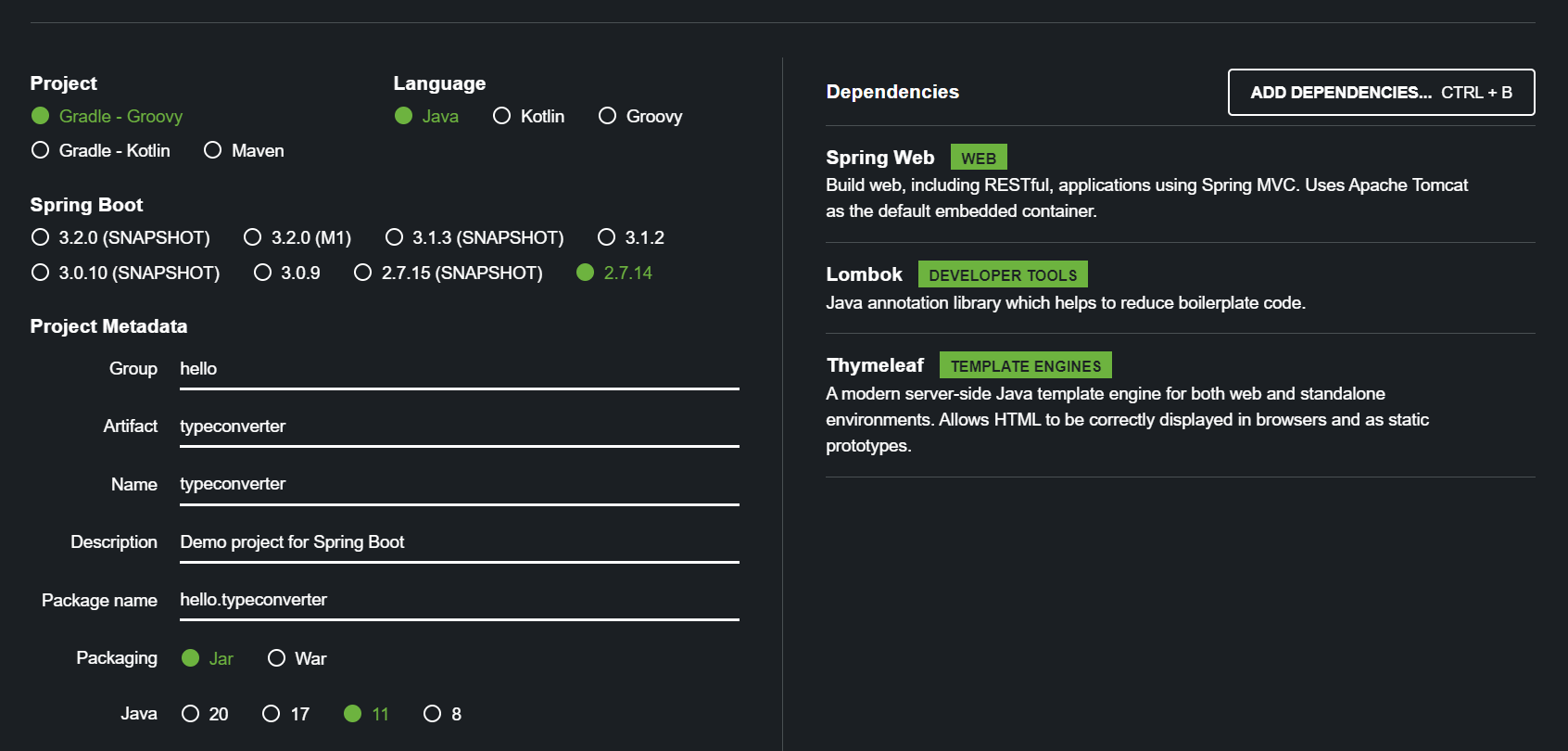The width and height of the screenshot is (1568, 751).
Task: Click the Project section heading
Action: 63,83
